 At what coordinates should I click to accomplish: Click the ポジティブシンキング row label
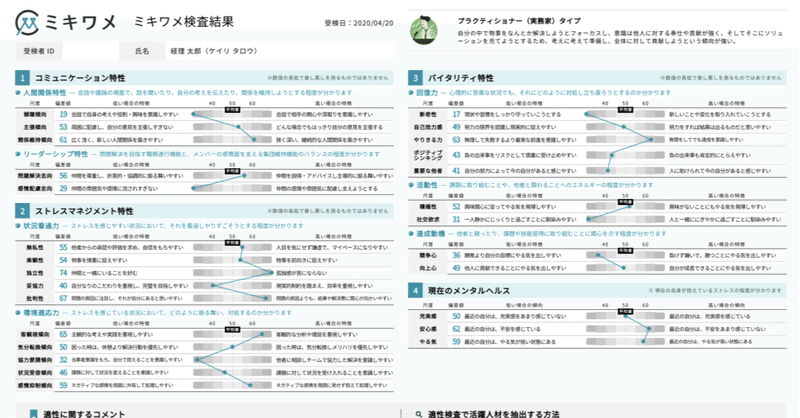click(x=428, y=155)
